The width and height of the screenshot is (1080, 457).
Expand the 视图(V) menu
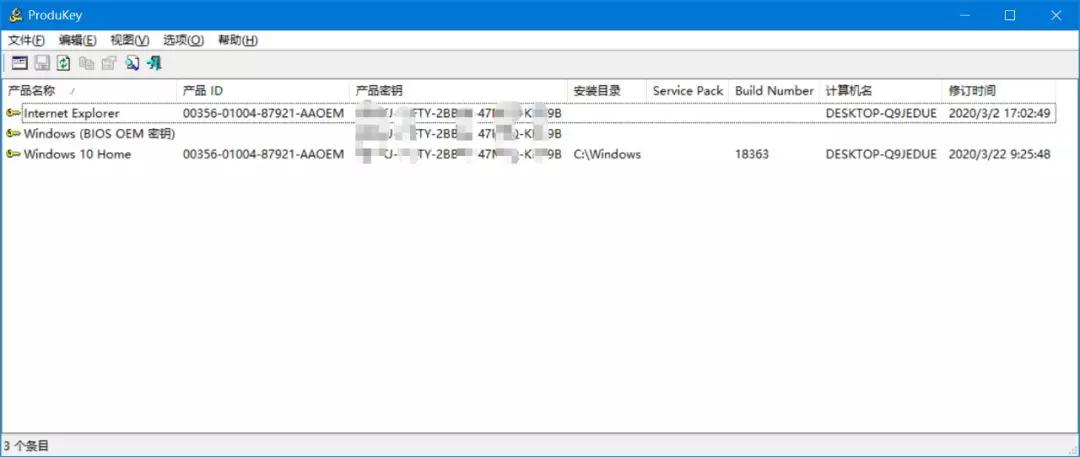point(130,40)
